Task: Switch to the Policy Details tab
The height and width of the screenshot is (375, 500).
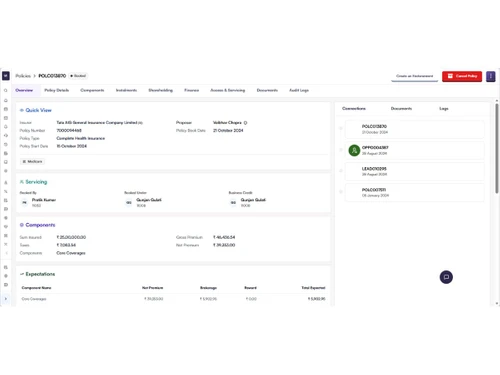Action: point(56,90)
